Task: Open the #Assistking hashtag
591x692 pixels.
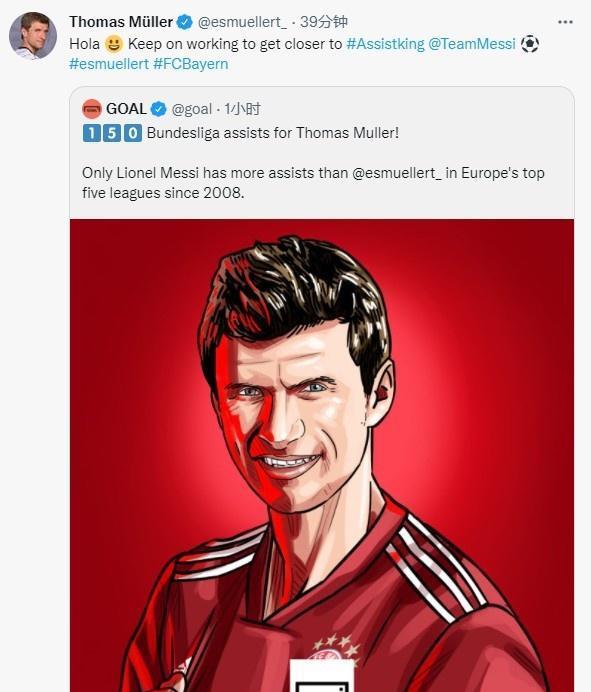Action: pos(385,44)
